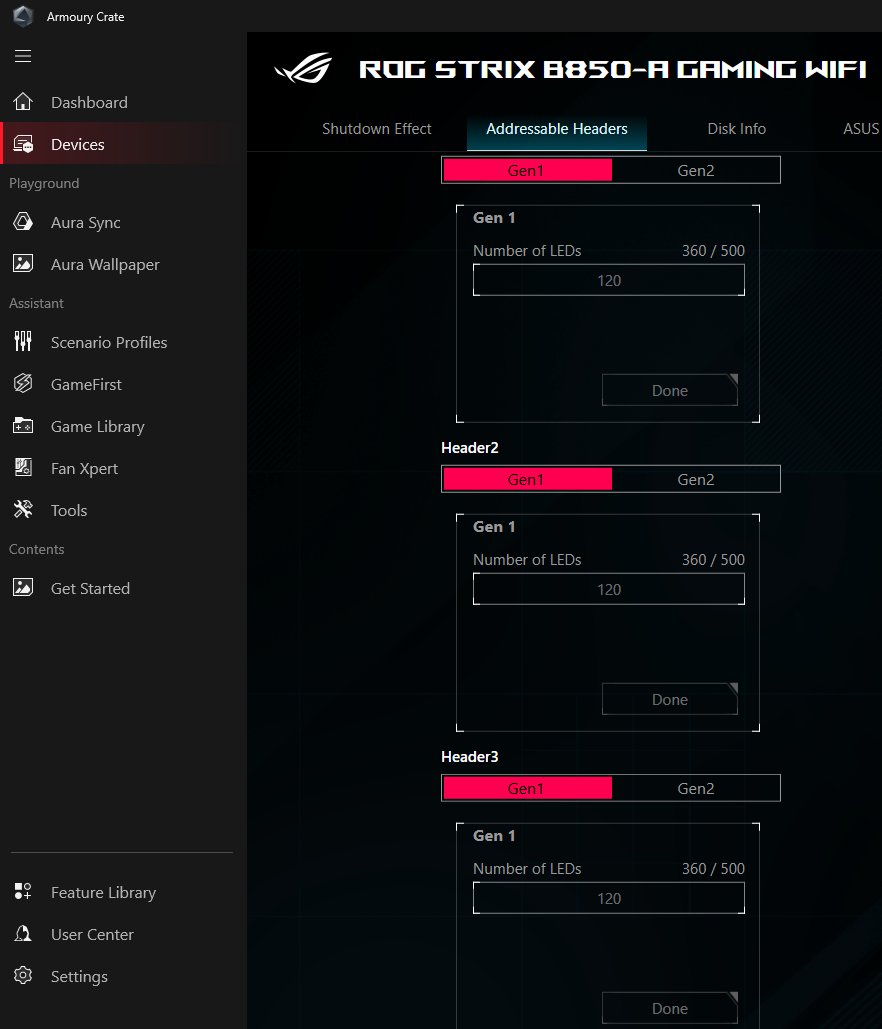Screen dimensions: 882x1029
Task: Open the partially visible ASUS tab
Action: [860, 129]
